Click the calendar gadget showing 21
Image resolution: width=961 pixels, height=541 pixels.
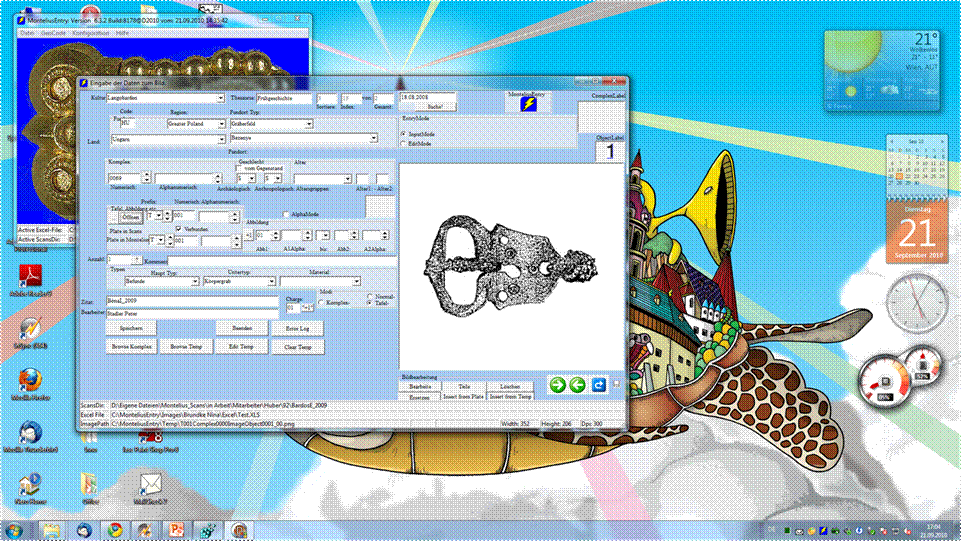916,232
